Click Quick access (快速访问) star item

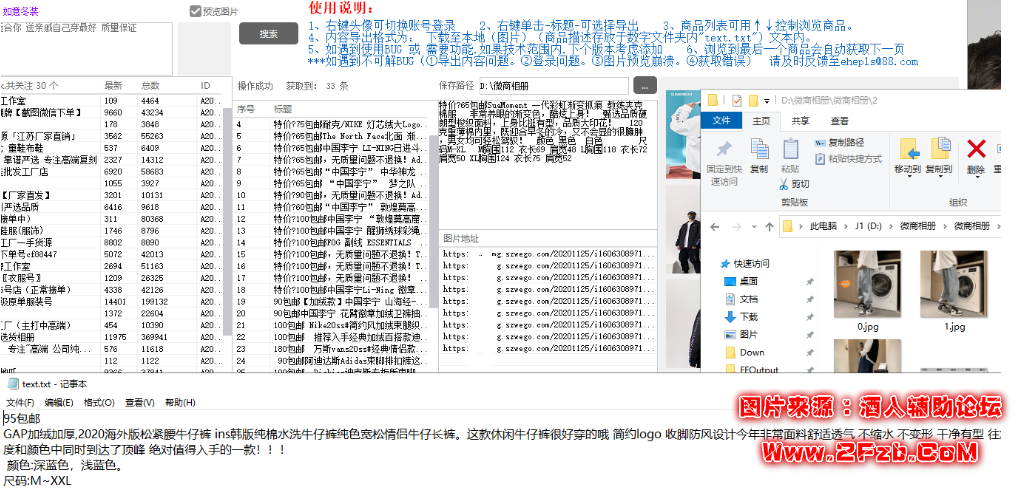point(745,264)
